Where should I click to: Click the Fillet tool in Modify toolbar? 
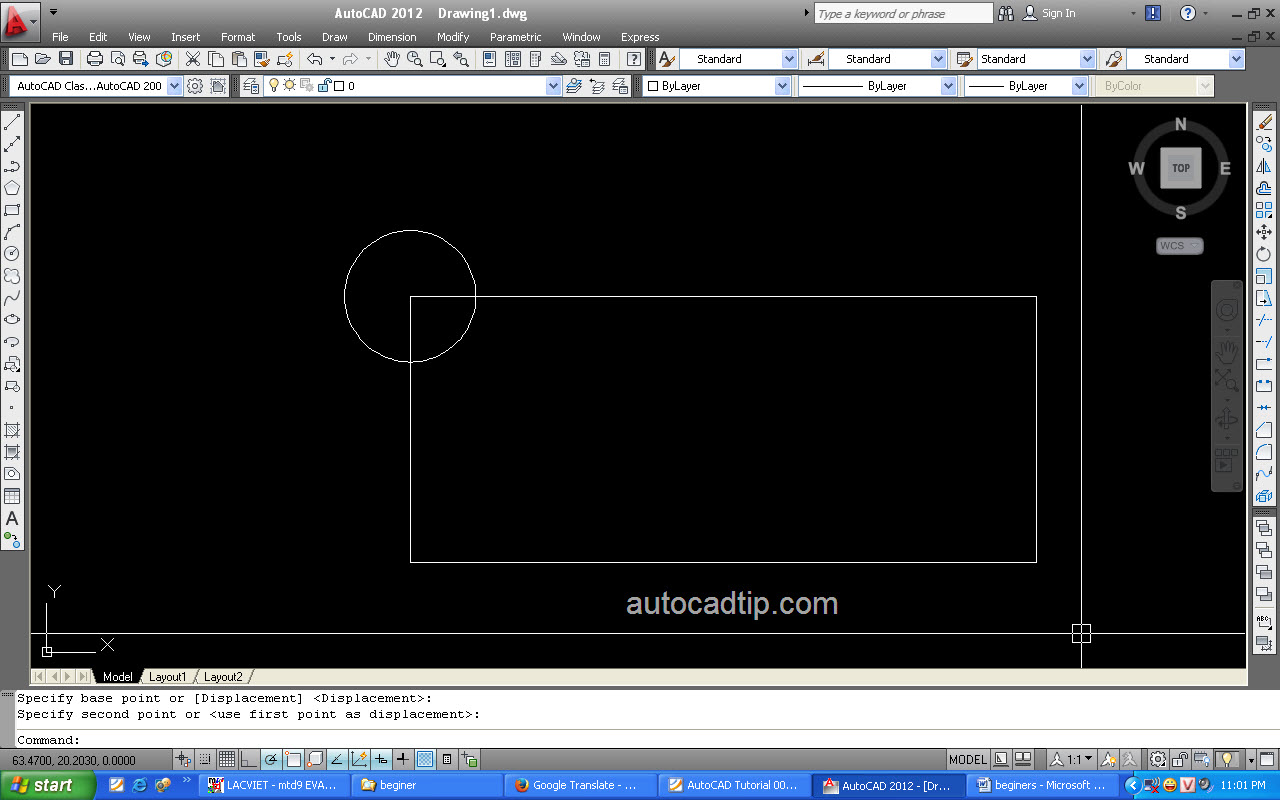[x=1264, y=452]
